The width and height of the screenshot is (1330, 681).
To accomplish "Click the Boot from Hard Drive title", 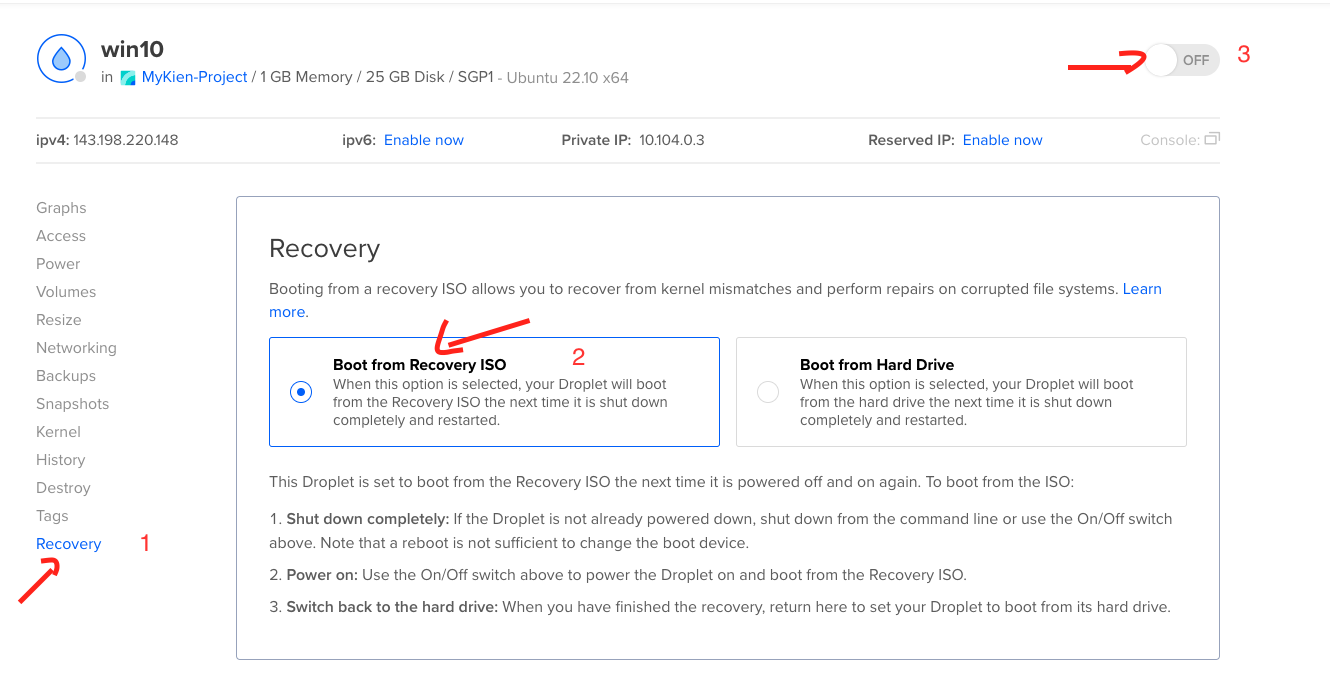I will point(877,365).
